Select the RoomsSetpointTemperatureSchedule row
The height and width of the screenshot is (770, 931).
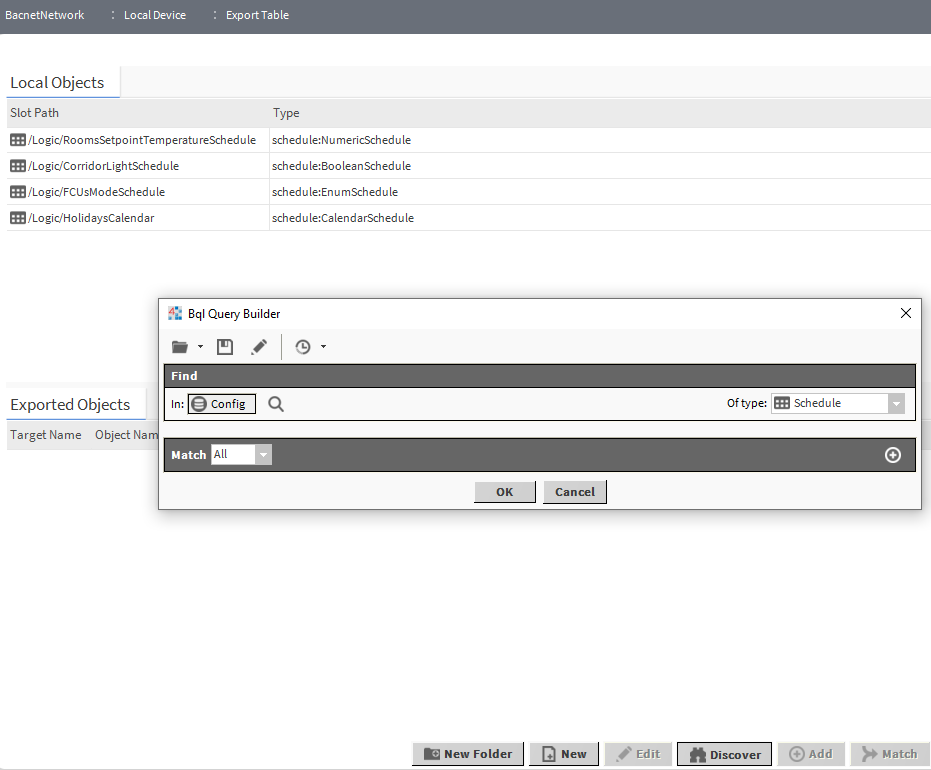point(142,140)
